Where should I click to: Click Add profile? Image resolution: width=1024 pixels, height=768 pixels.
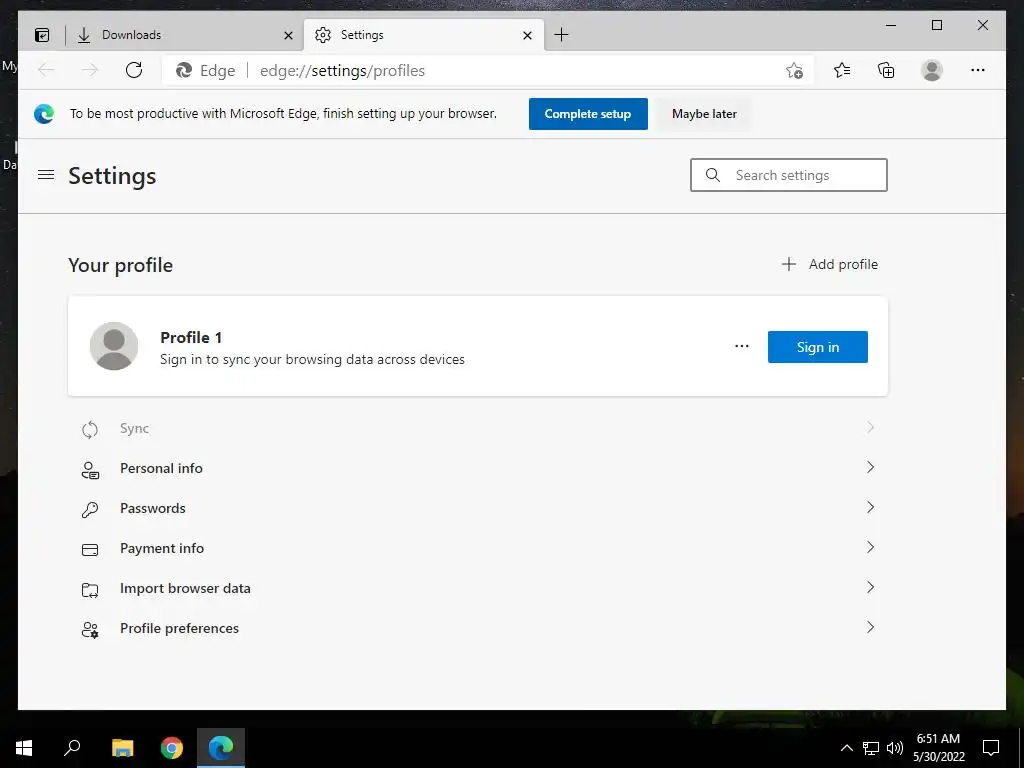(x=830, y=264)
